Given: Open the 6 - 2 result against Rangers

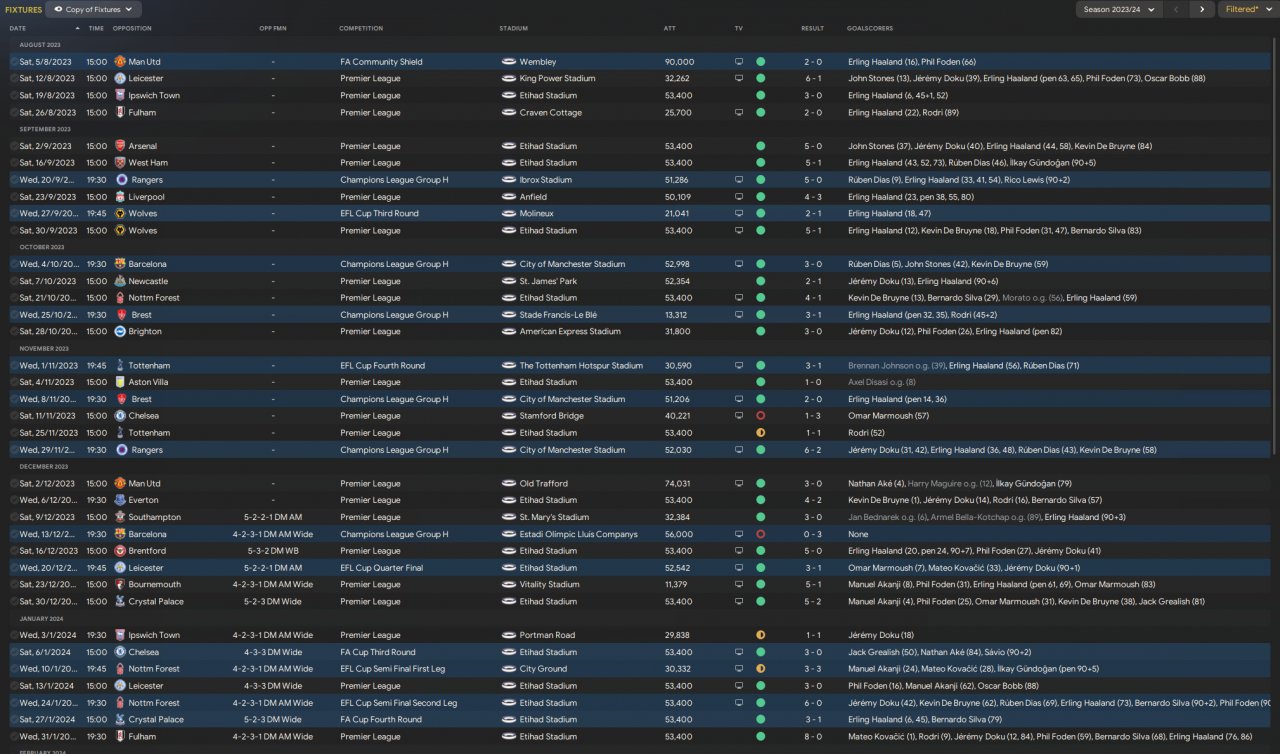Looking at the screenshot, I should point(813,450).
